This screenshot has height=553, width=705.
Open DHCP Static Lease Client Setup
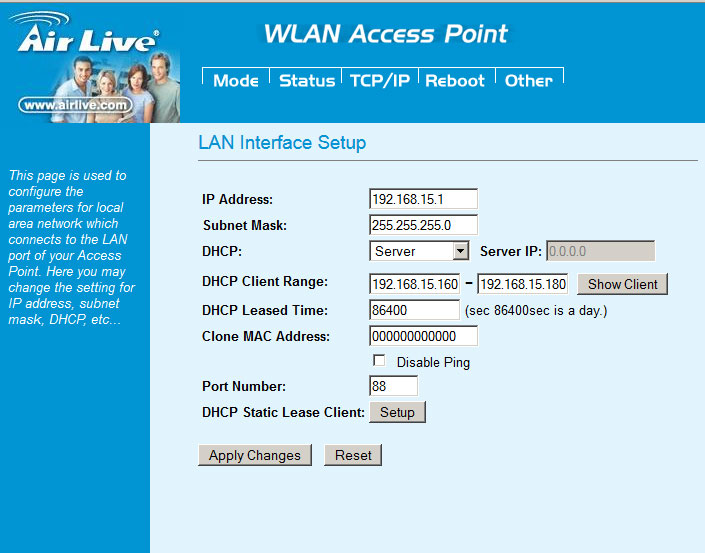[x=397, y=412]
